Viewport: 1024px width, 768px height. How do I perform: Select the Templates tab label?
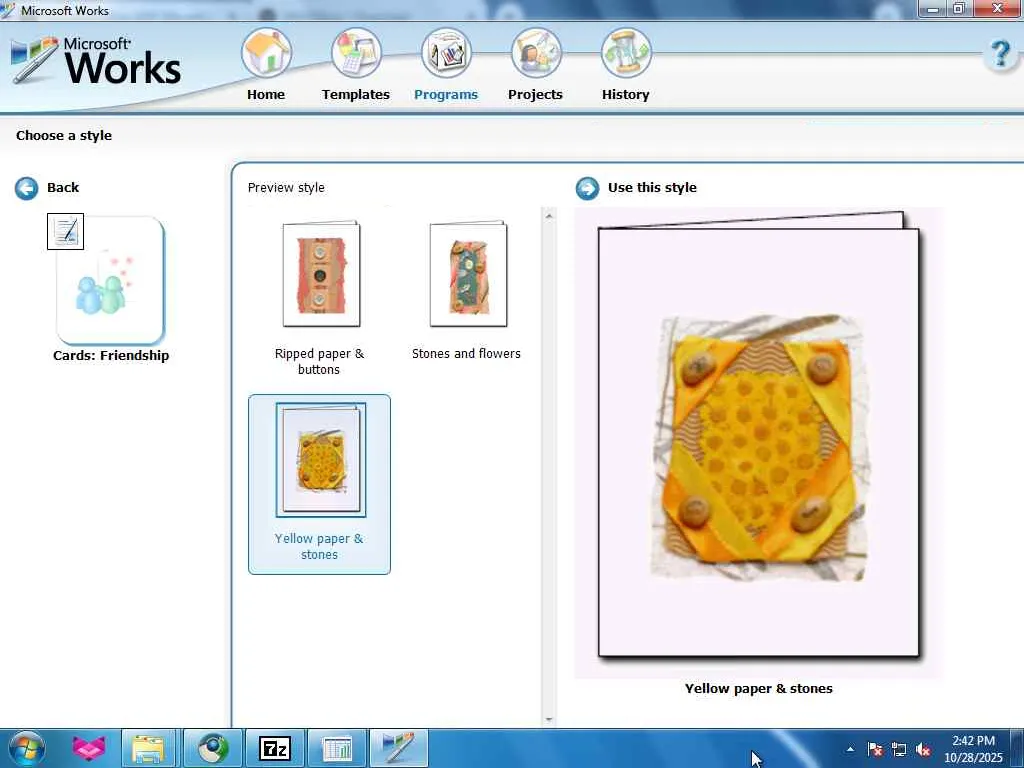[x=356, y=95]
